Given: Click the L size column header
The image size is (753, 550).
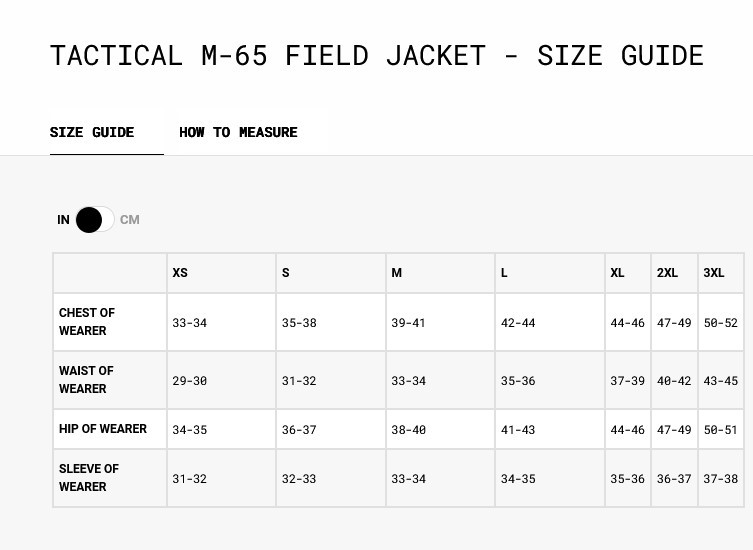Looking at the screenshot, I should coord(504,273).
